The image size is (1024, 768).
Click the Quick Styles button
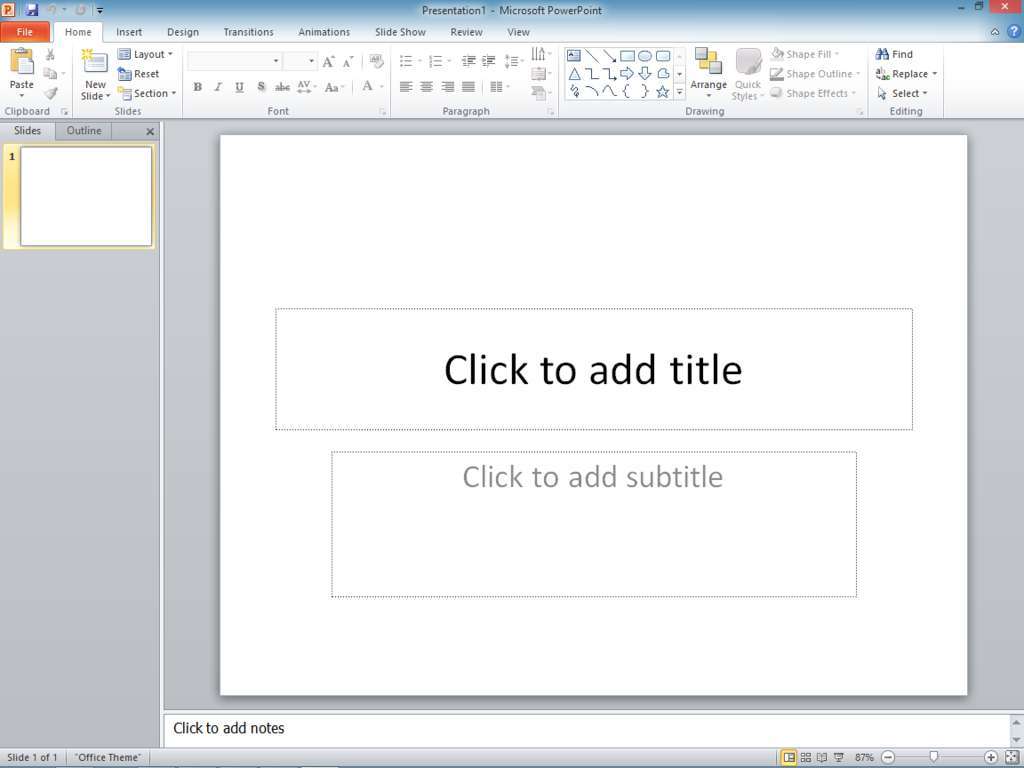748,74
